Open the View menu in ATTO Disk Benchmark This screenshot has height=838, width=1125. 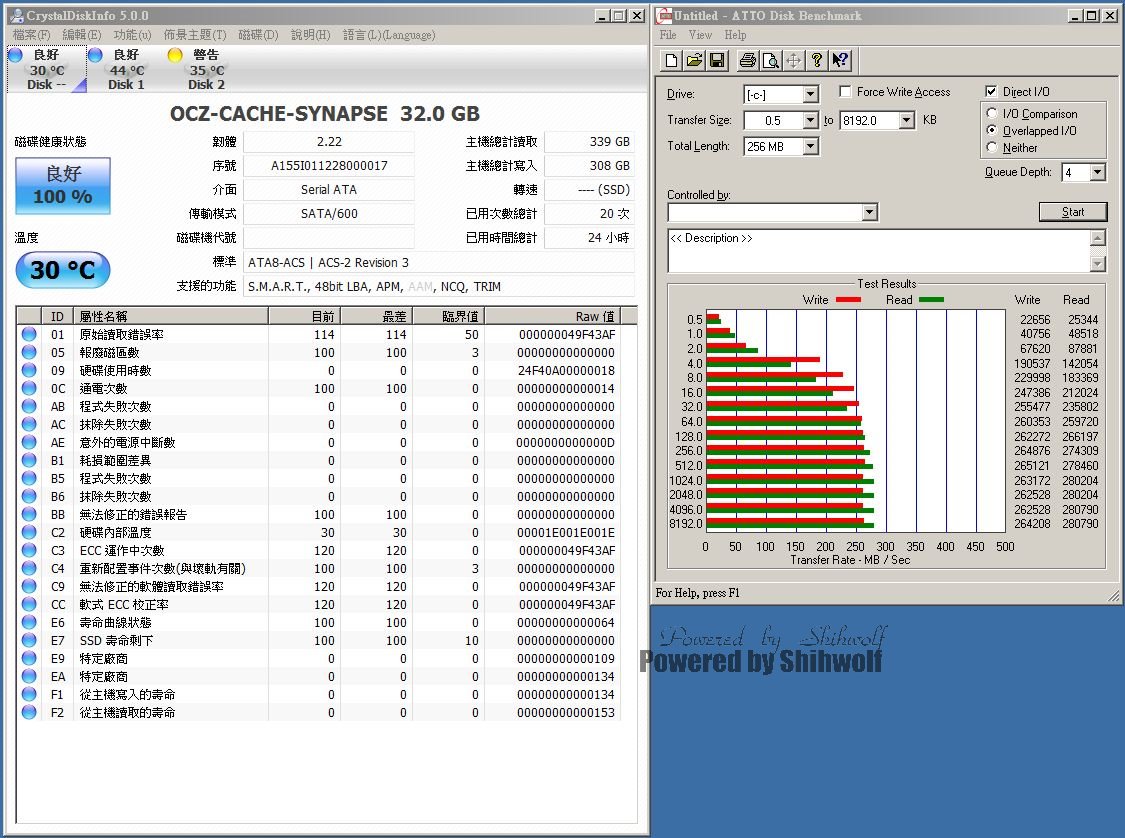700,34
